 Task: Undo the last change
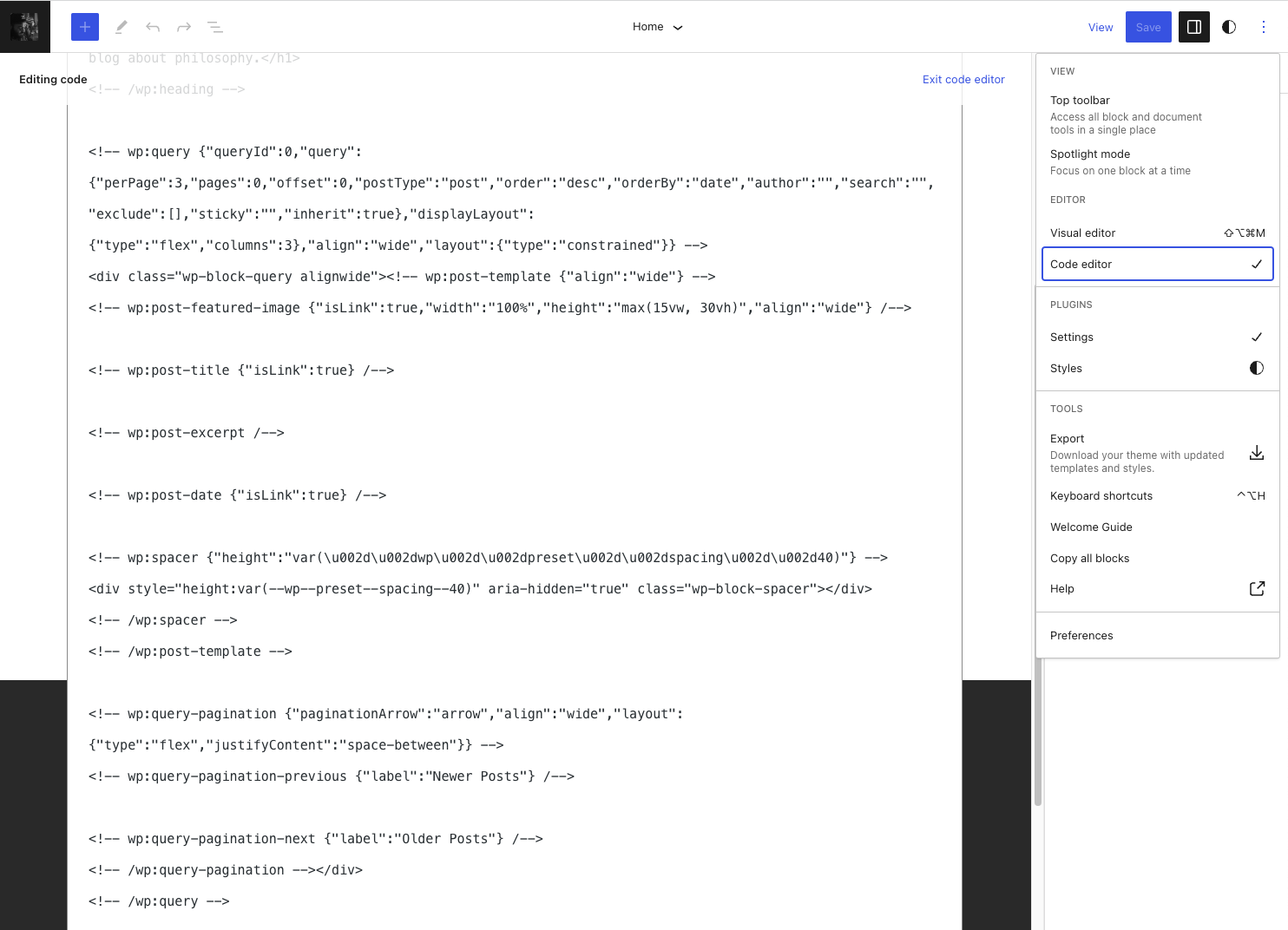(153, 27)
